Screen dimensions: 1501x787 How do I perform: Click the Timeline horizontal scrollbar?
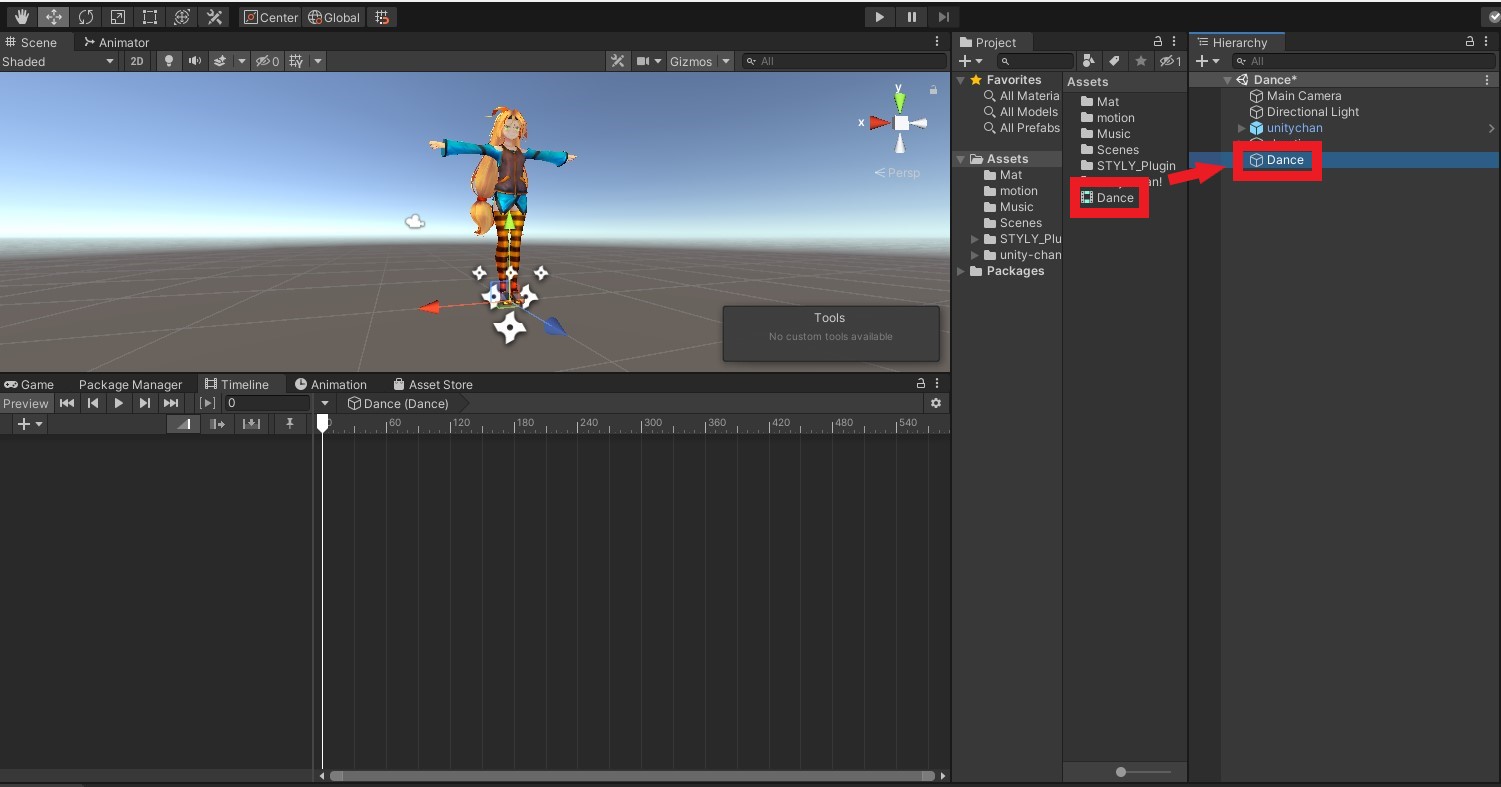(632, 775)
